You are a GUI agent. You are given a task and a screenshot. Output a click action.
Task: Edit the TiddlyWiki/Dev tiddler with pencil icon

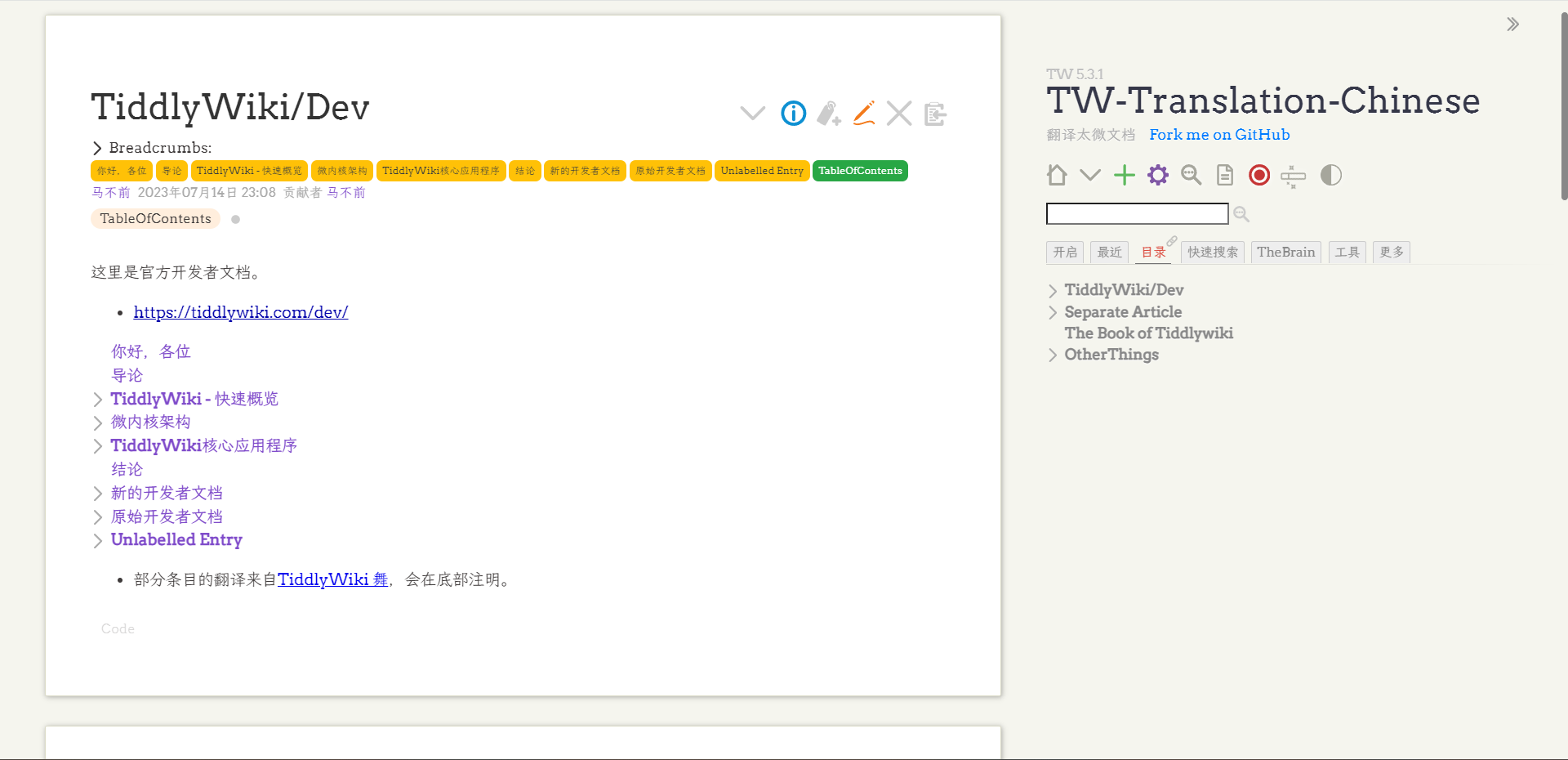(x=864, y=114)
